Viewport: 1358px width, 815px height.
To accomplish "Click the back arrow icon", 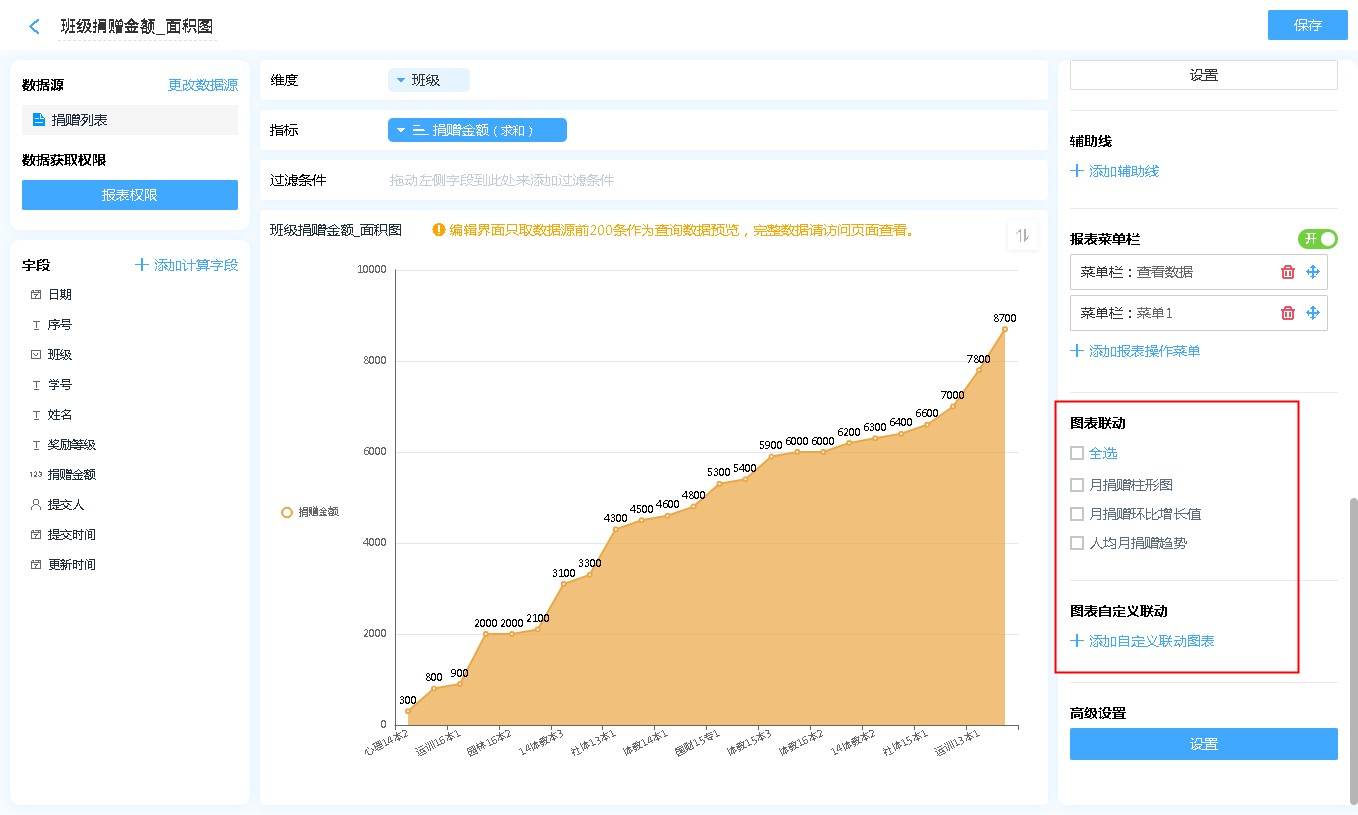I will point(35,27).
